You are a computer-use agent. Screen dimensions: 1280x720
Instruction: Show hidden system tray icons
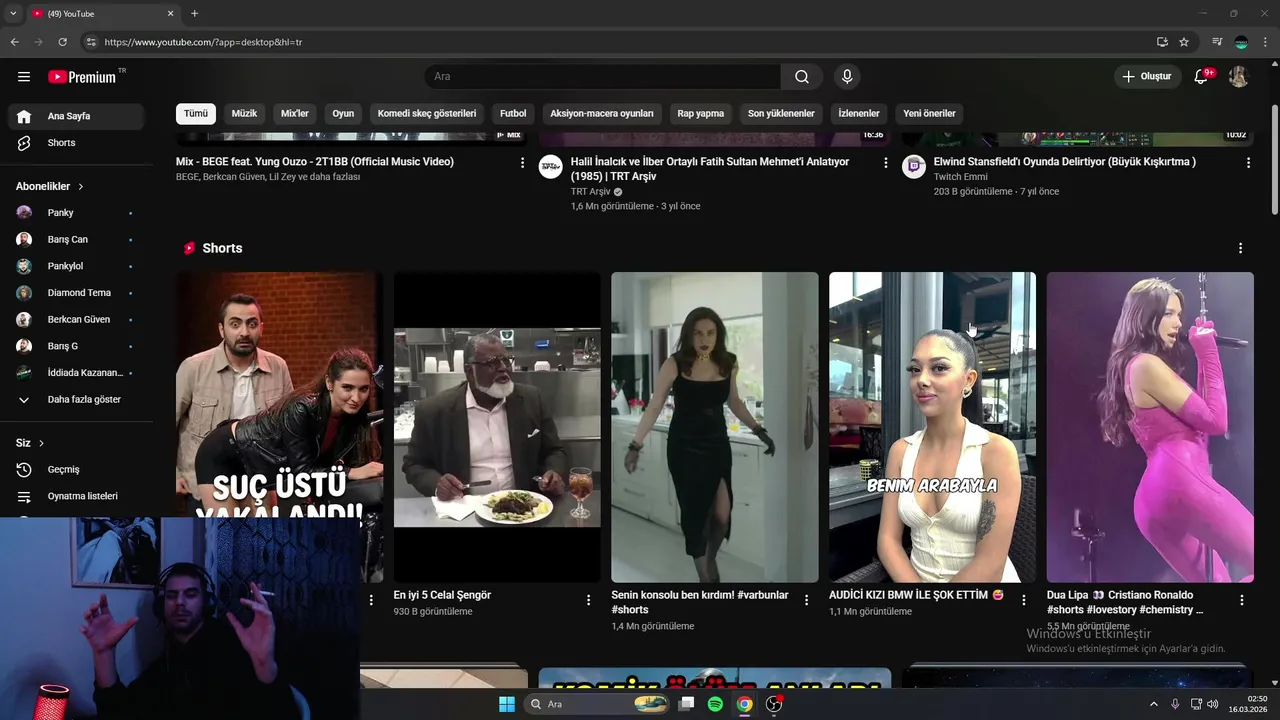pyautogui.click(x=1153, y=704)
